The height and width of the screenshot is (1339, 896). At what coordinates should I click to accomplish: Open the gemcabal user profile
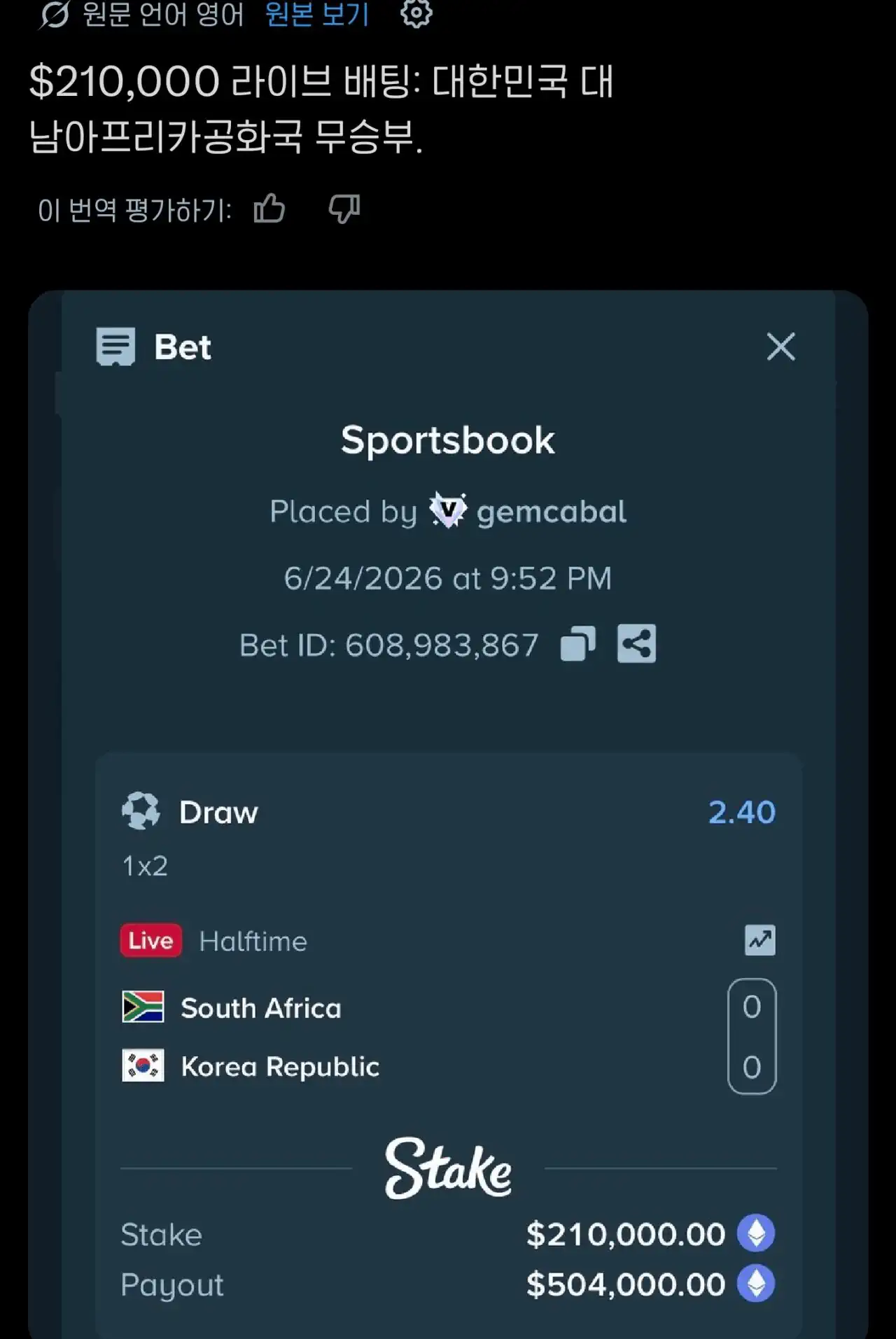tap(552, 512)
